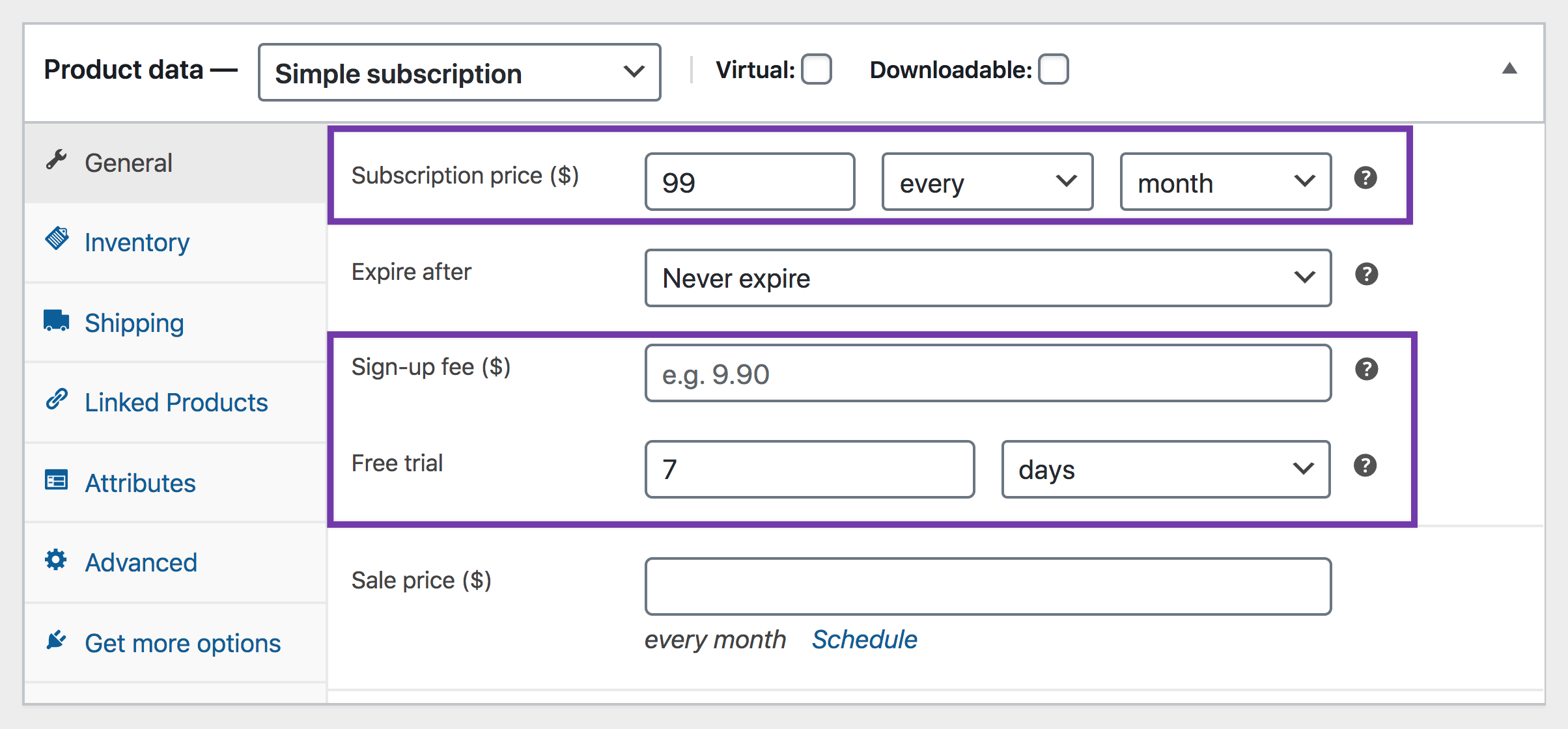
Task: Open the Free trial help tooltip
Action: coord(1366,465)
